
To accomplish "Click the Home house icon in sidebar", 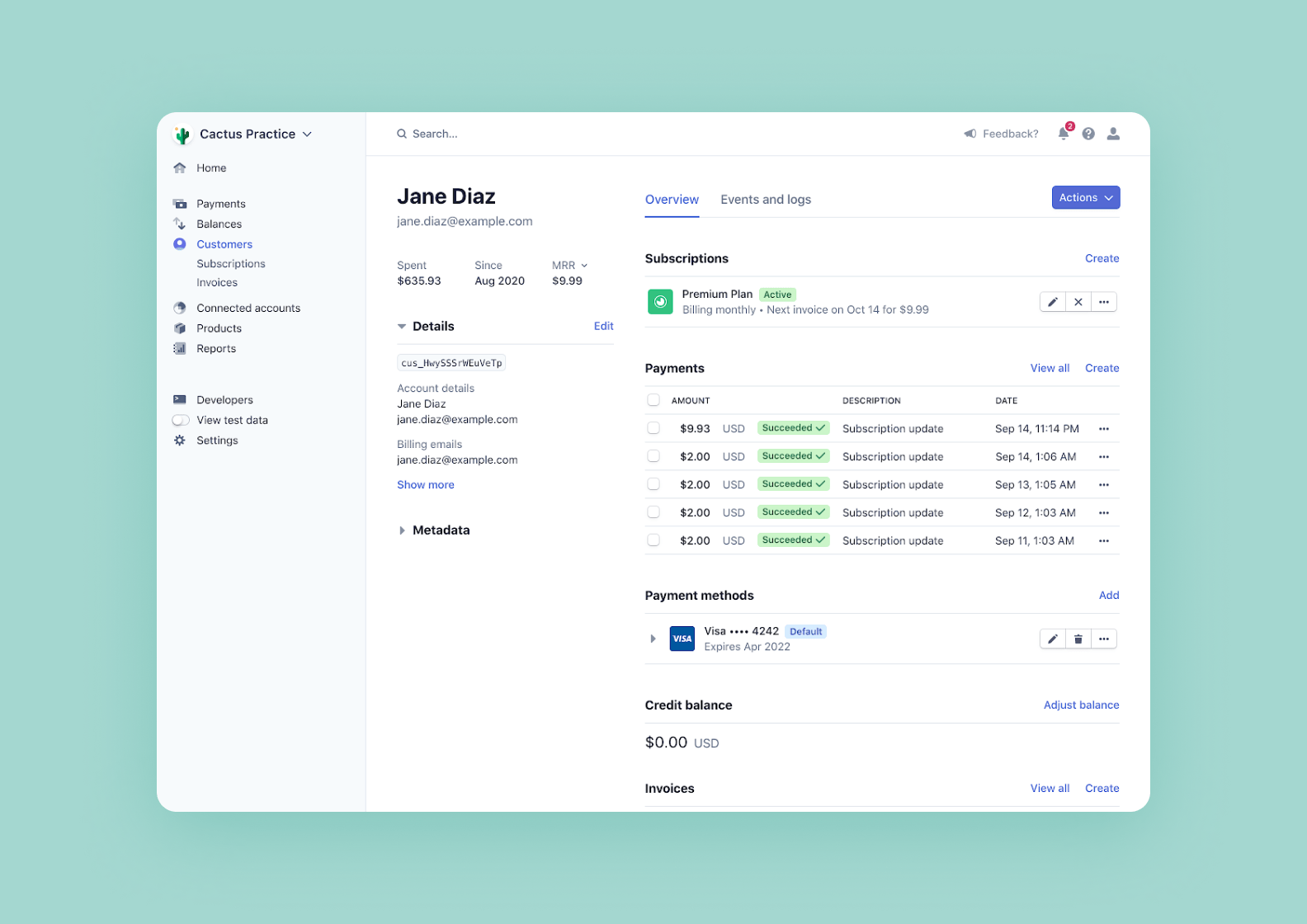I will click(x=180, y=167).
